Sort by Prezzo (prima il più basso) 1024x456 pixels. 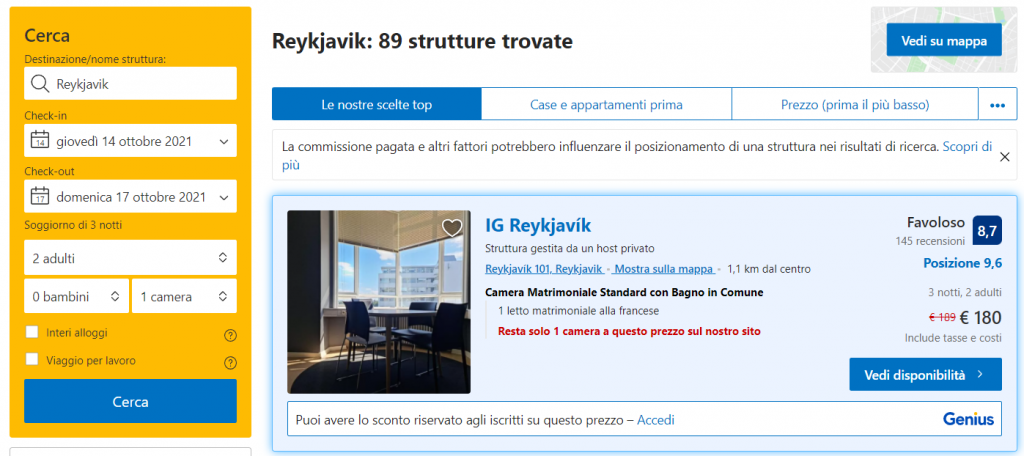[x=855, y=104]
